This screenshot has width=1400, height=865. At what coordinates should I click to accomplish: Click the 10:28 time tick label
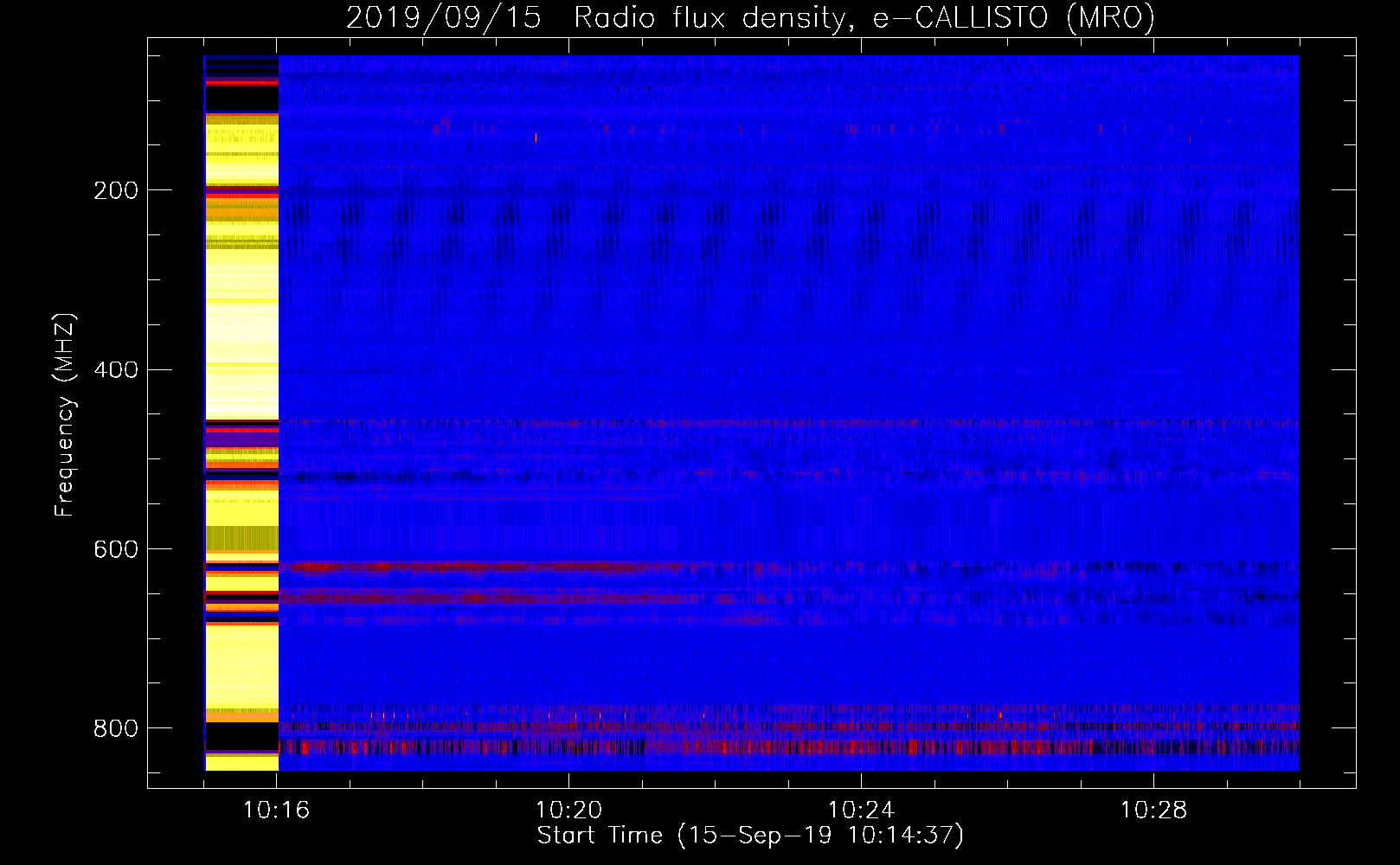click(x=1153, y=811)
